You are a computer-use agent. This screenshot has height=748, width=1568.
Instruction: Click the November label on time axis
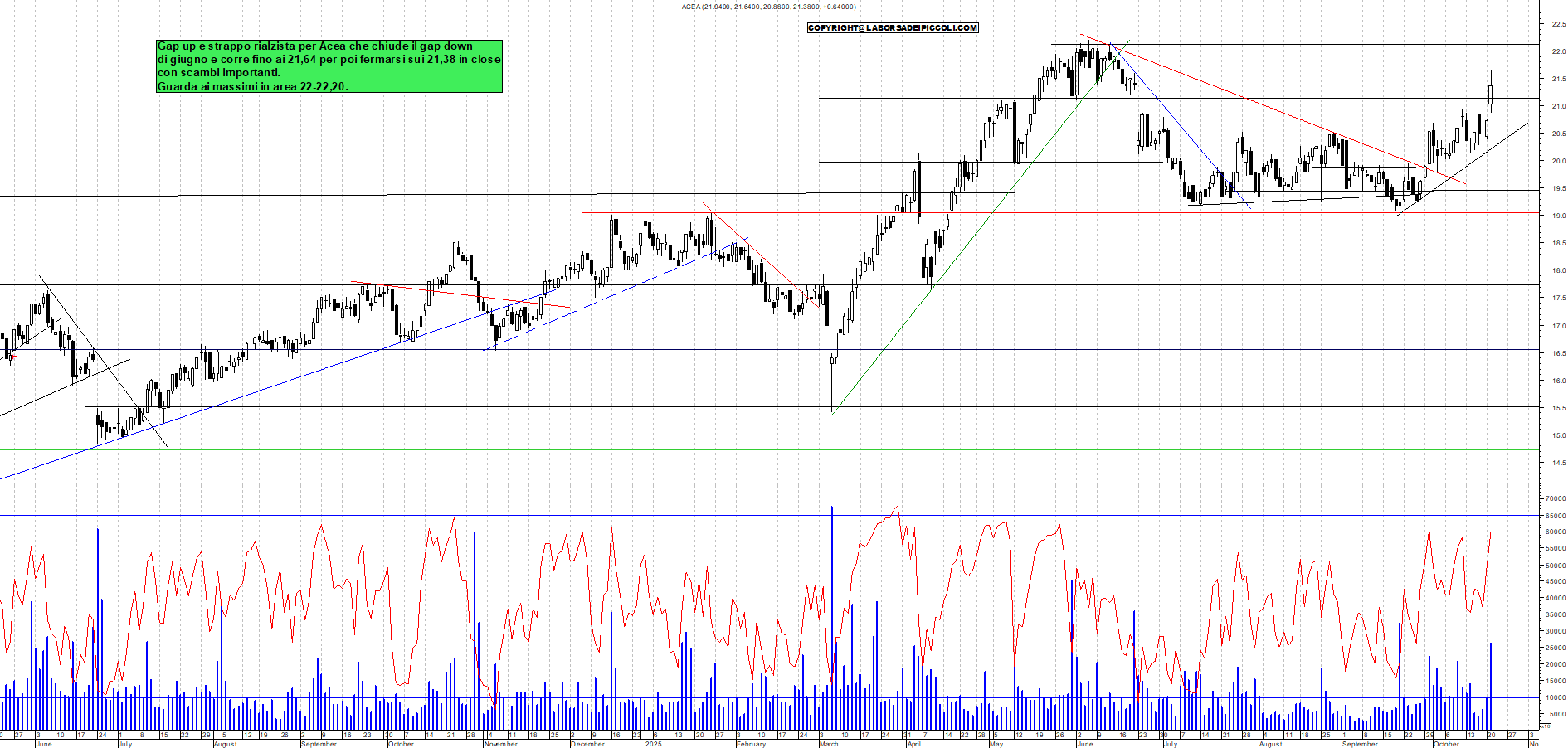500,744
